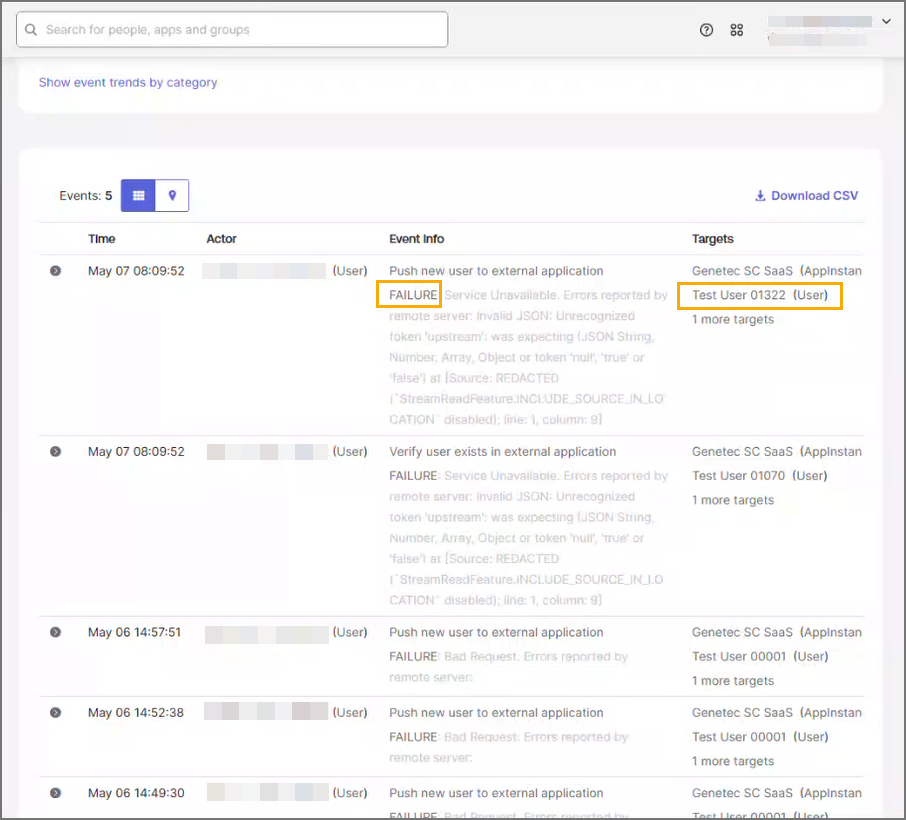Image resolution: width=906 pixels, height=820 pixels.
Task: Click the May 06 14:52:38 timestamp
Action: coord(136,713)
